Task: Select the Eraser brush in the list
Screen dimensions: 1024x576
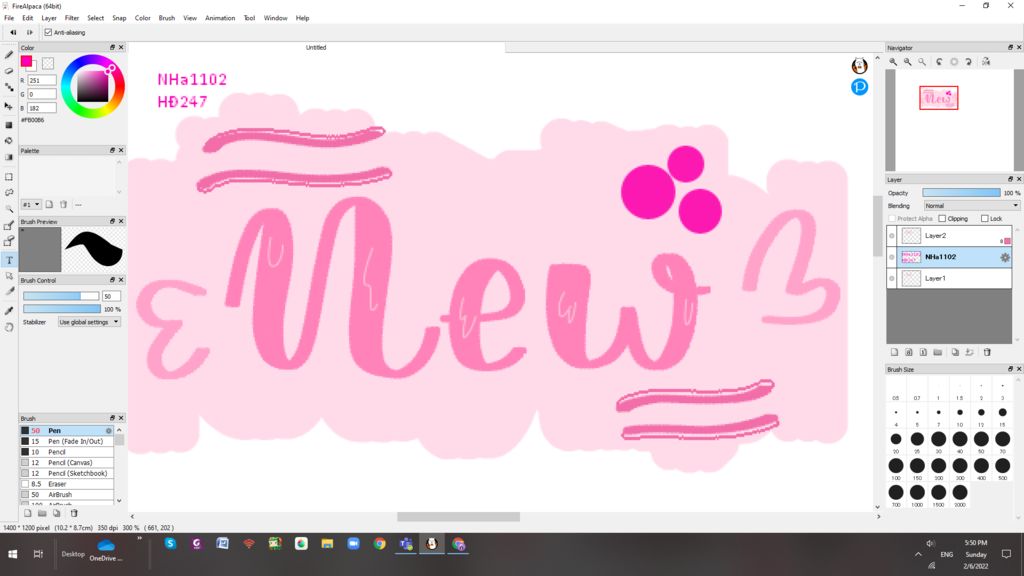Action: tap(67, 484)
